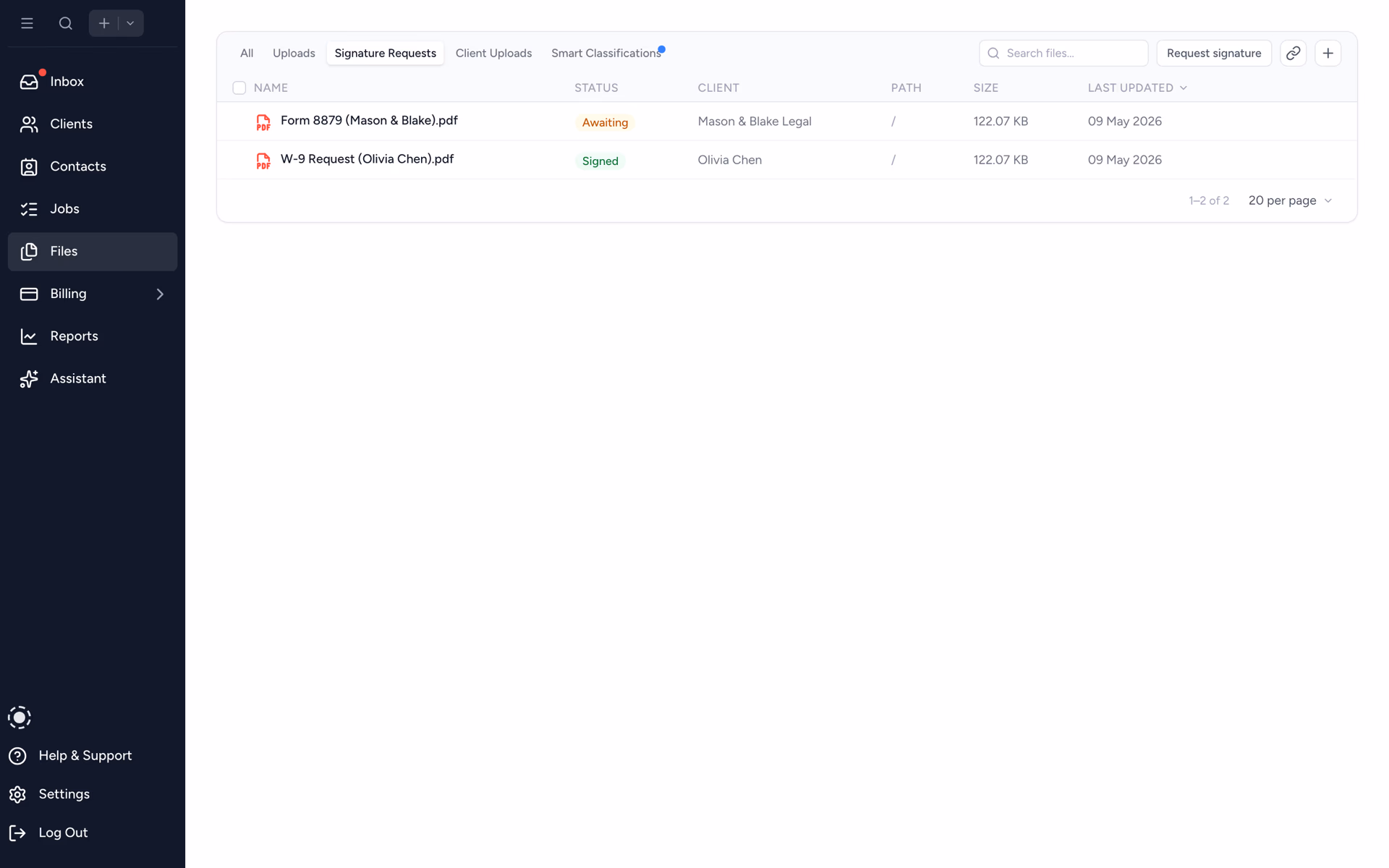Click the plus create button in sidebar

(x=104, y=23)
